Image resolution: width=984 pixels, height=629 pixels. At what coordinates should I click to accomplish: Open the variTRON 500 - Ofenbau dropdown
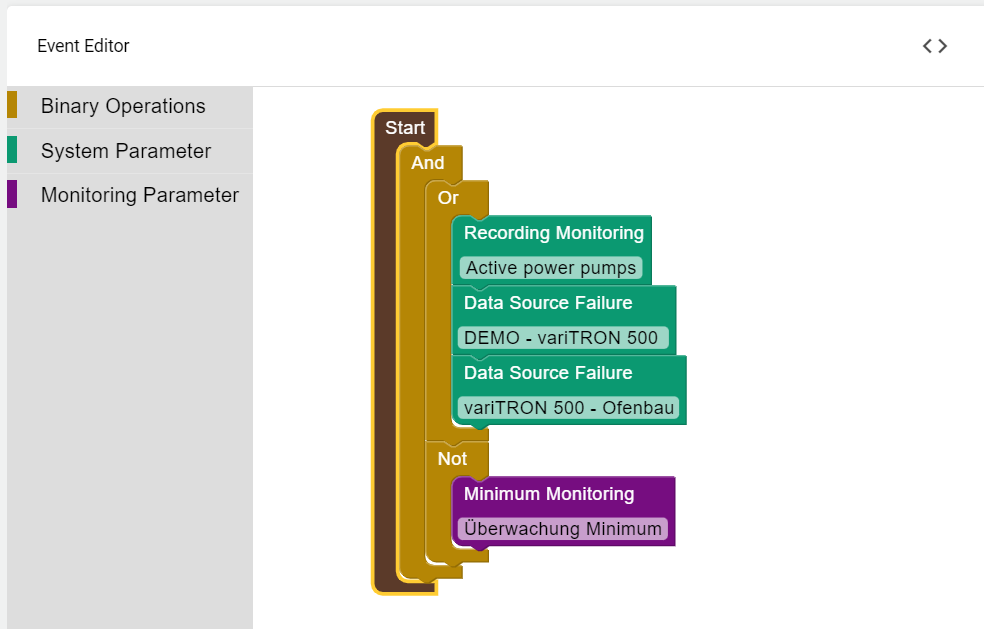pyautogui.click(x=568, y=408)
